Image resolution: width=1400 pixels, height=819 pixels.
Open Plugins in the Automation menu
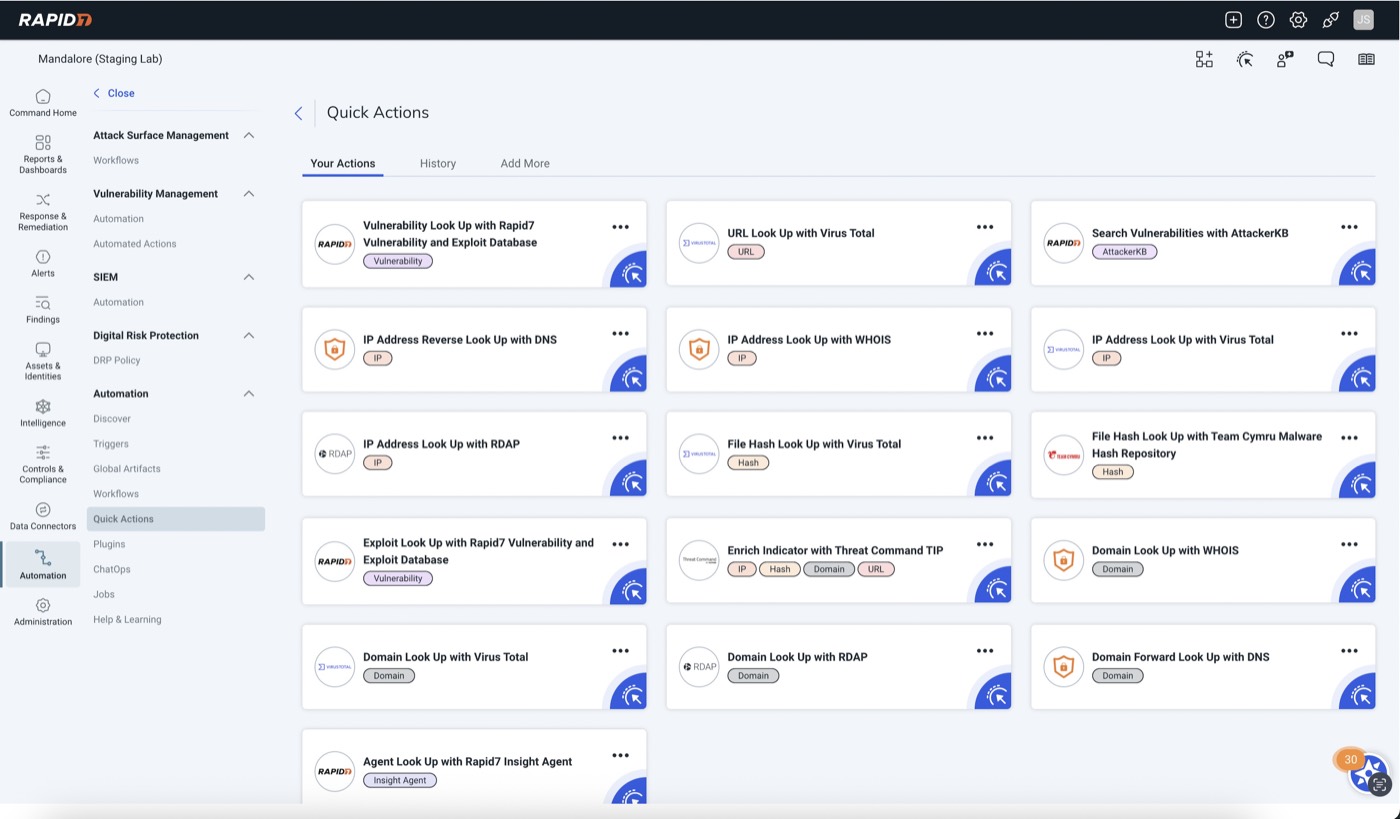click(109, 544)
